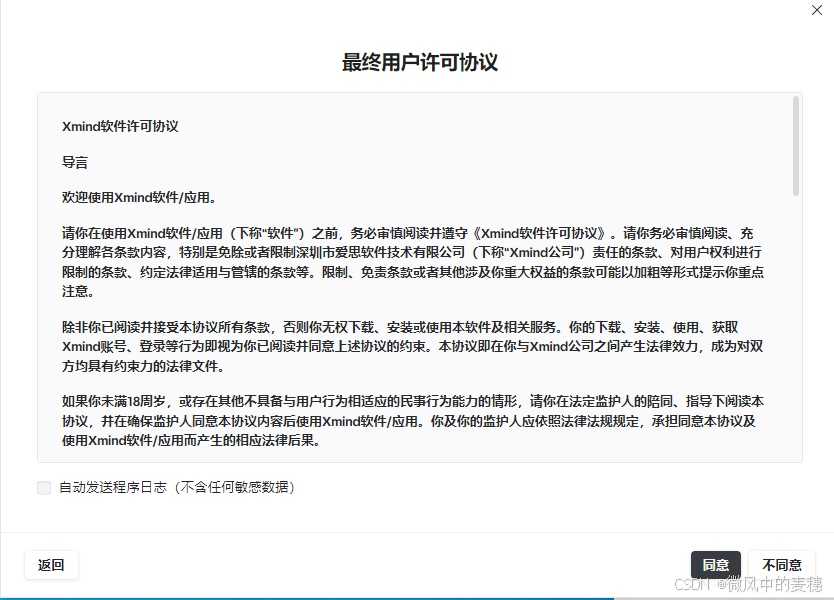This screenshot has height=600, width=834.
Task: Click the Xmind软件许可协议 heading line
Action: pyautogui.click(x=120, y=126)
